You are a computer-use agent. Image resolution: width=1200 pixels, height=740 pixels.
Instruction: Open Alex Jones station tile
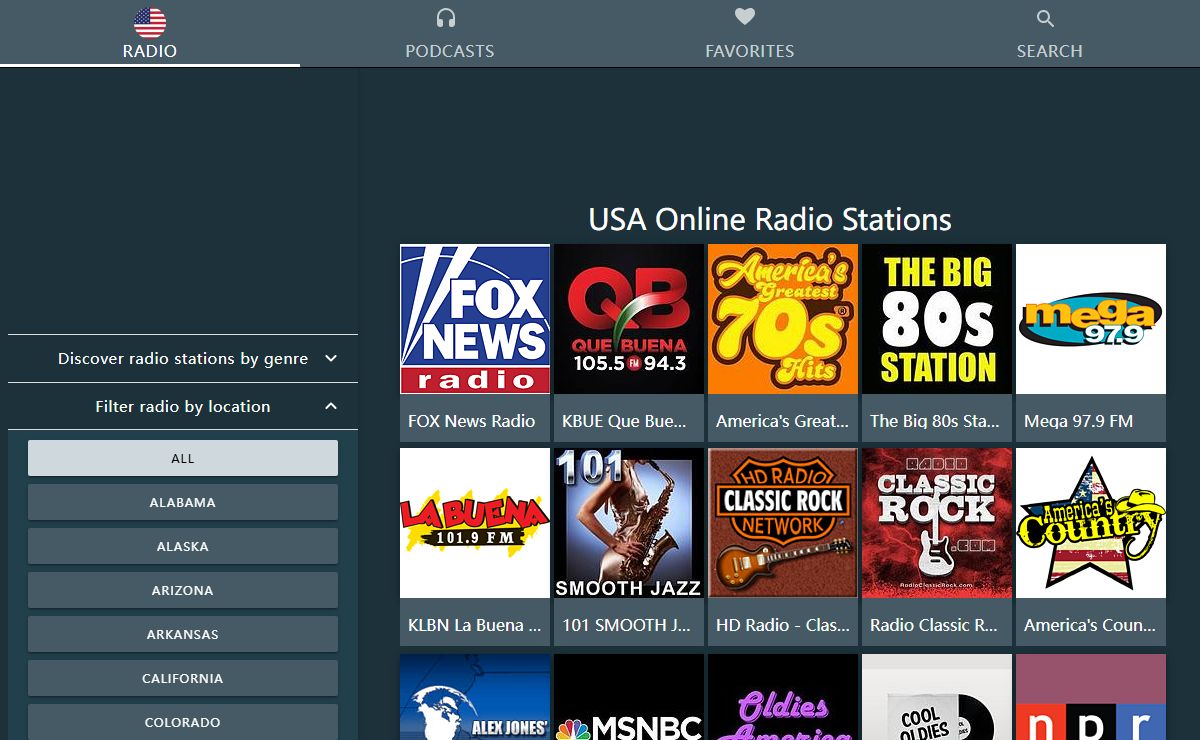coord(475,697)
